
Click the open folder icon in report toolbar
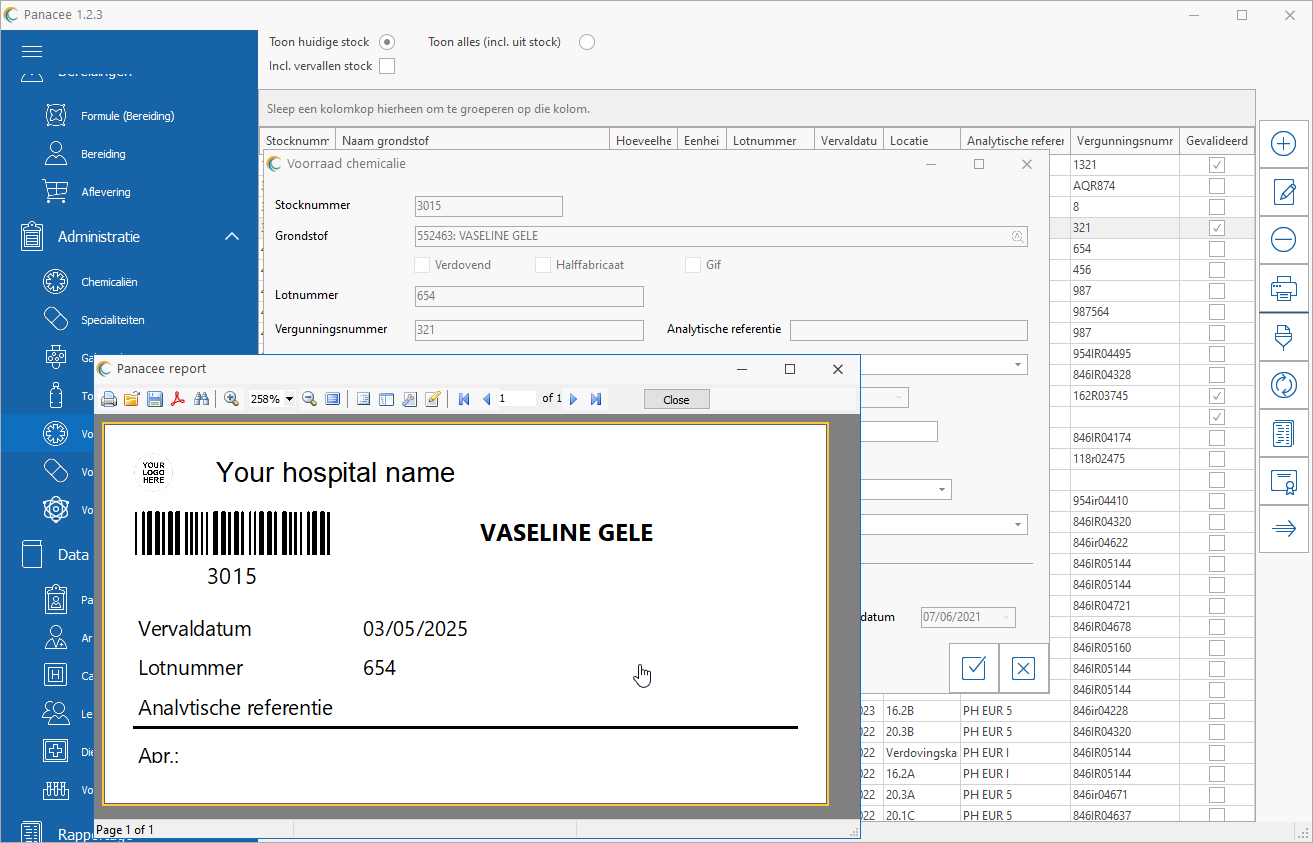point(132,399)
